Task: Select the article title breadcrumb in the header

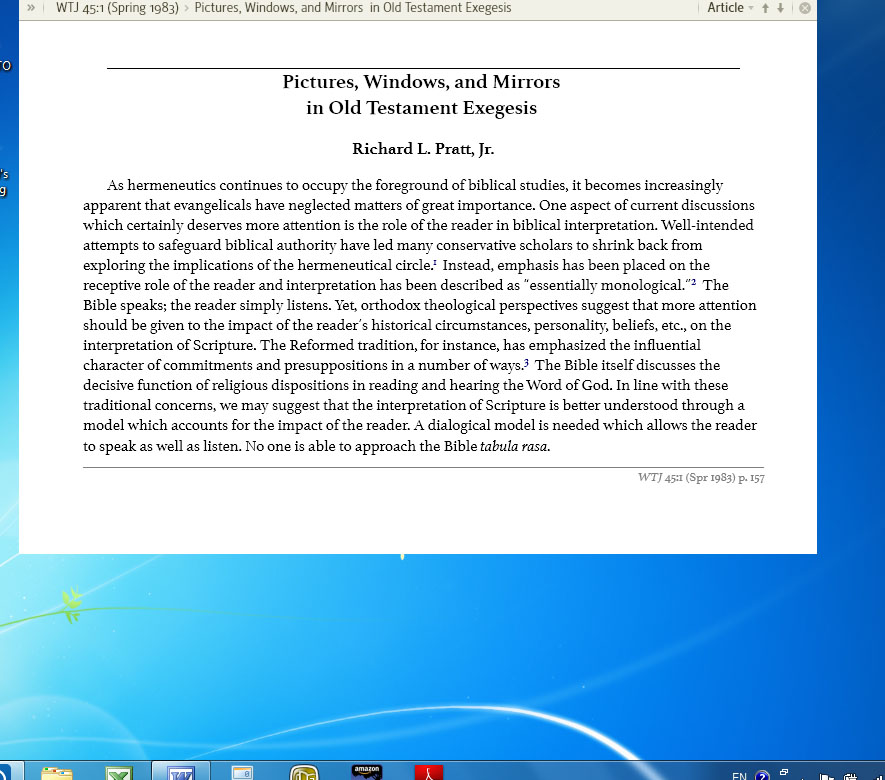Action: pyautogui.click(x=353, y=8)
